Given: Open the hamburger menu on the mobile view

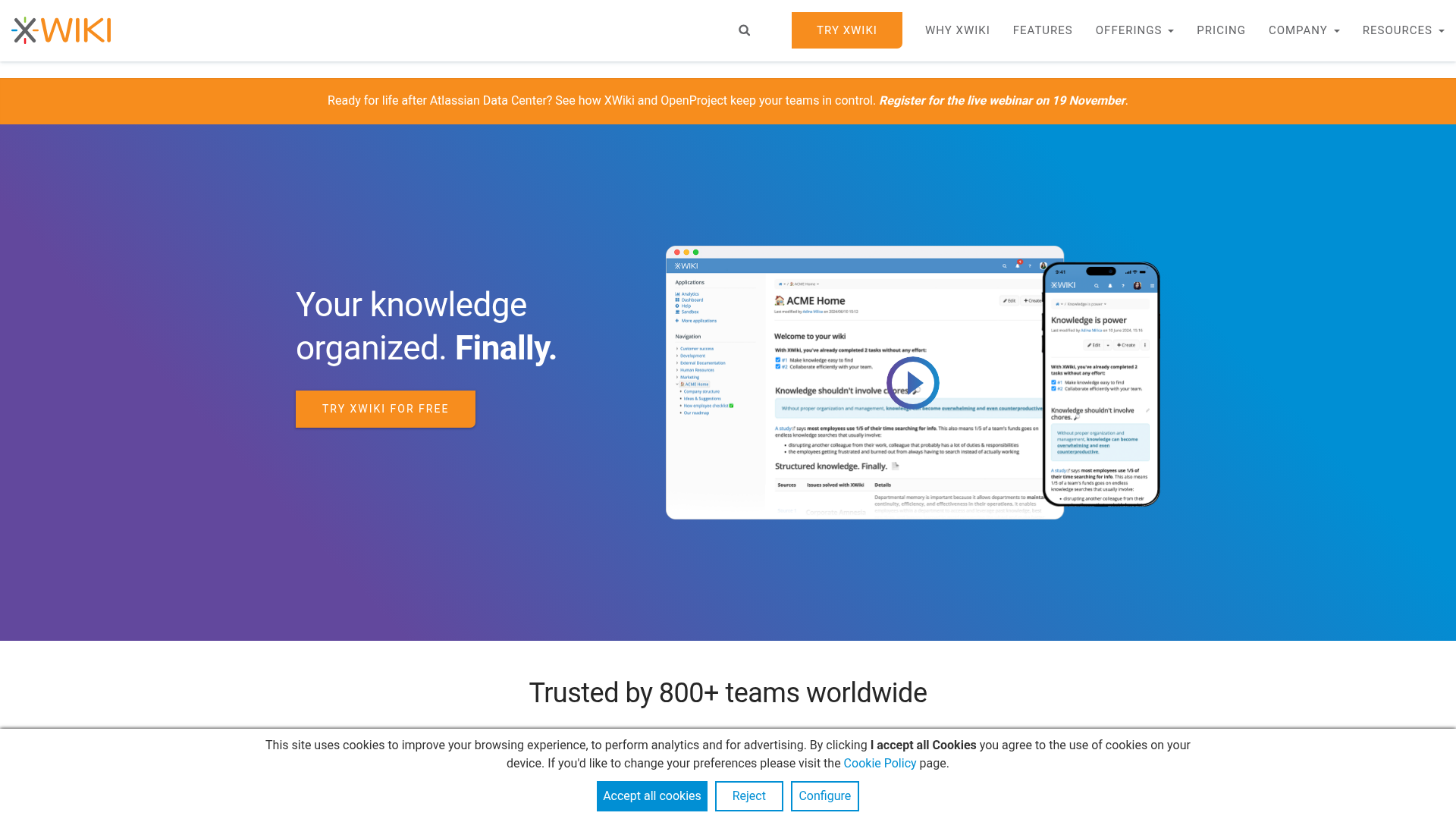Looking at the screenshot, I should tap(1153, 286).
